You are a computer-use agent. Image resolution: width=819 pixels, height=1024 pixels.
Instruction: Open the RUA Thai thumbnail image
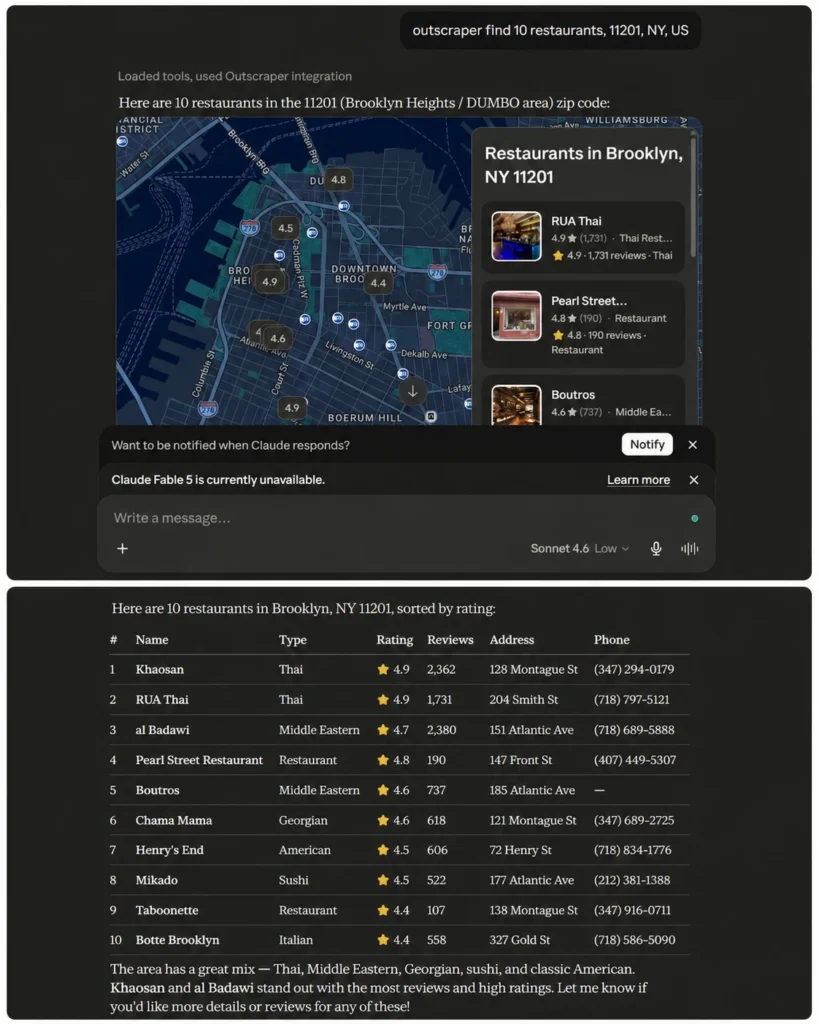[x=516, y=236]
